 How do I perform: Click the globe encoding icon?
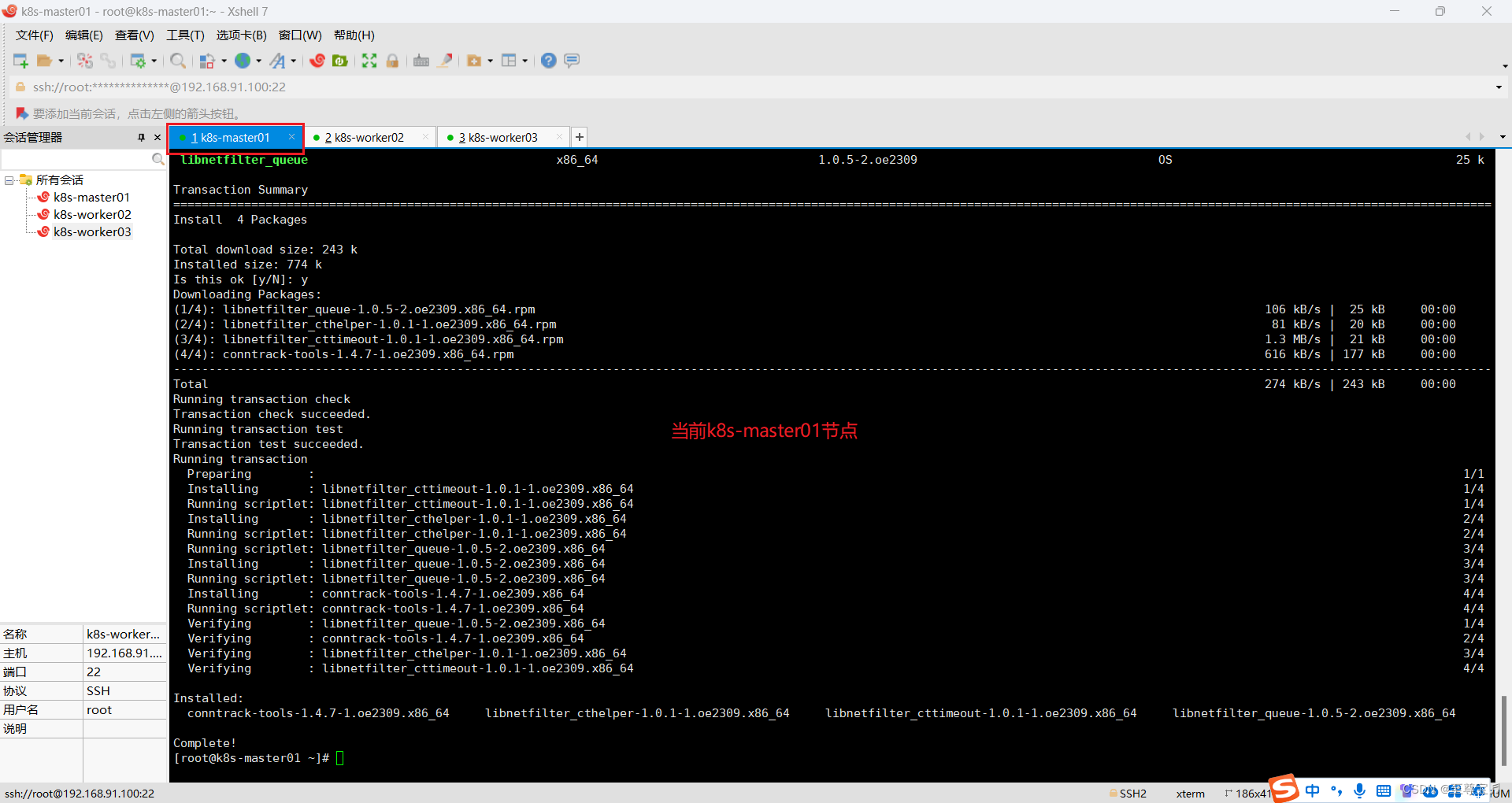[243, 61]
